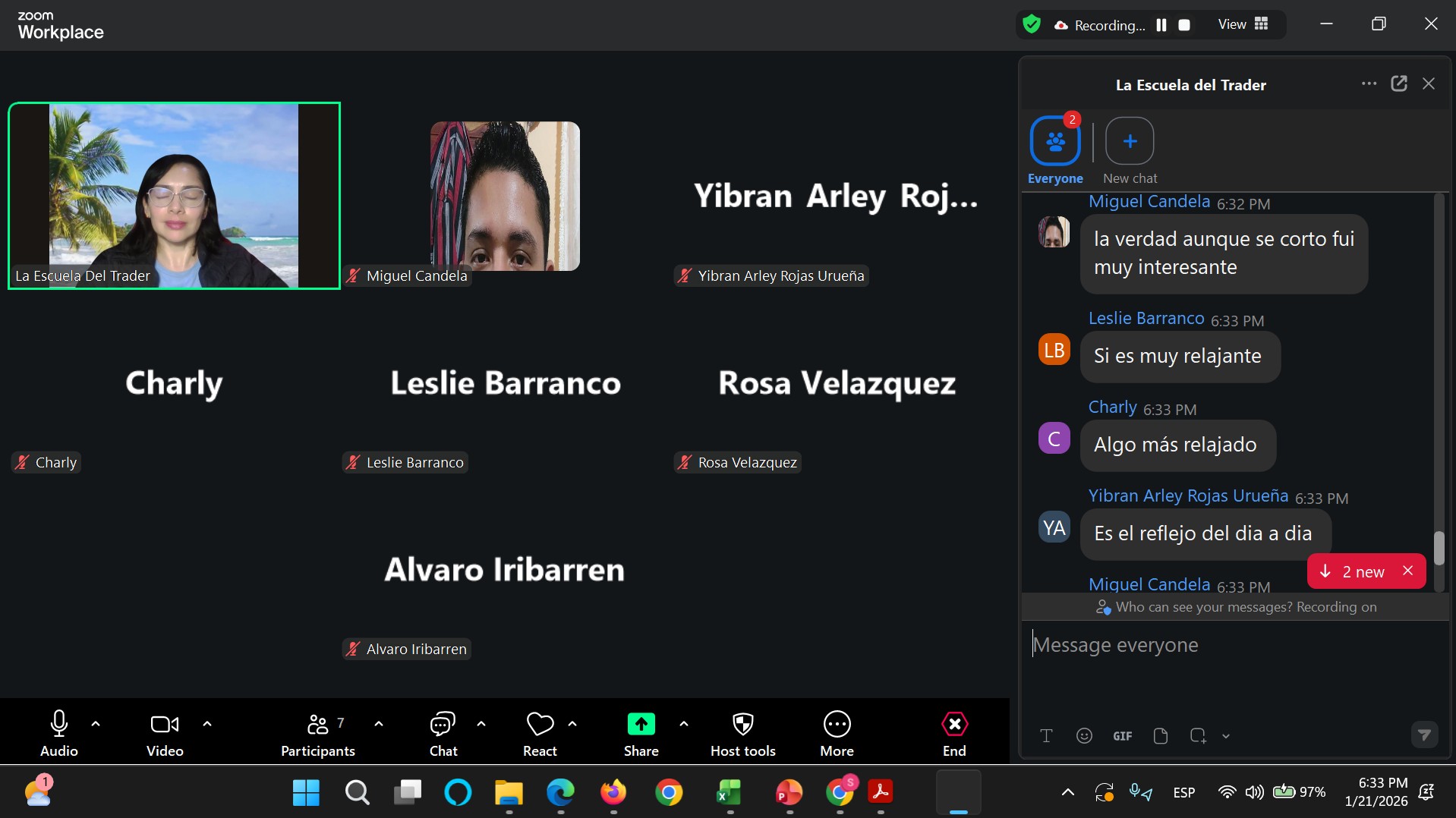
Task: Toggle the microphone Audio button
Action: pos(58,725)
